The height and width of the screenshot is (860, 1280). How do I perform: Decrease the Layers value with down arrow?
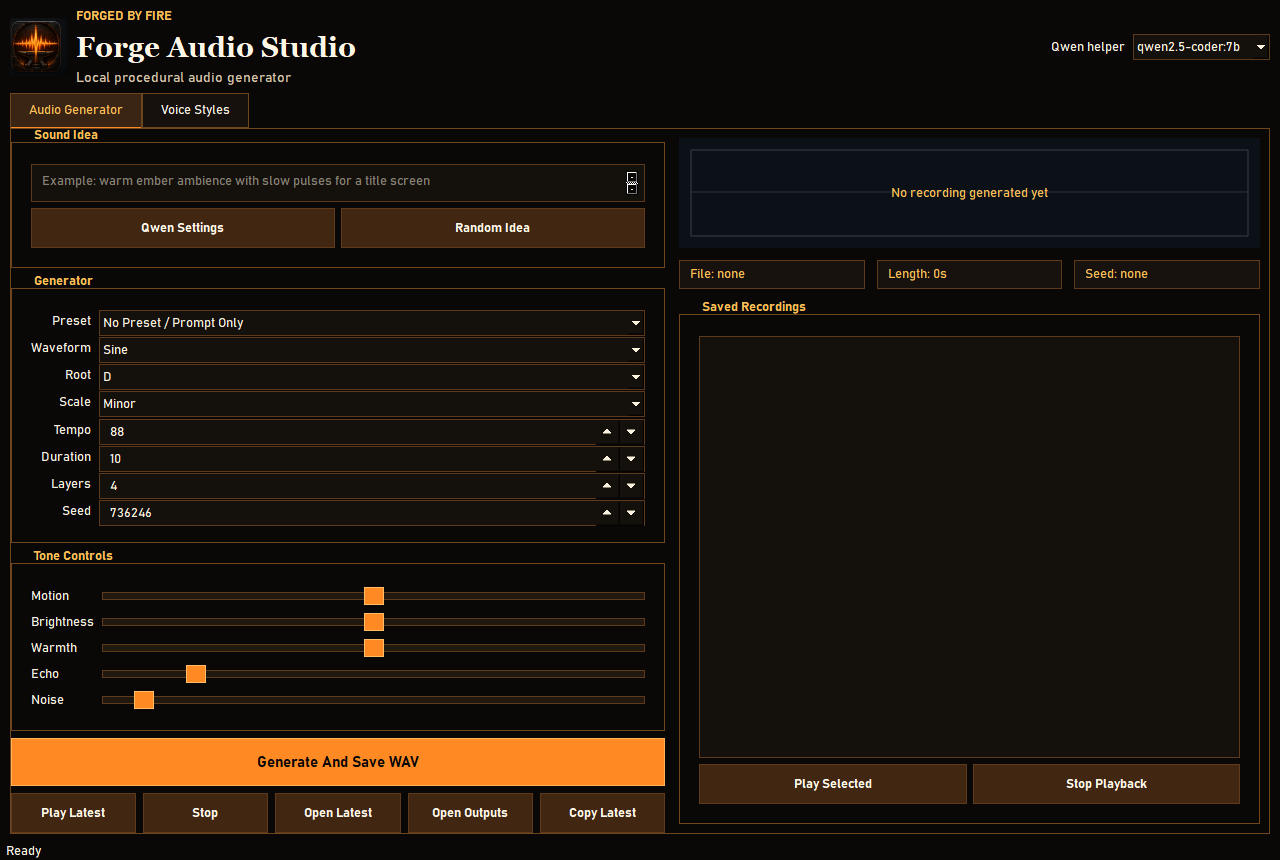pyautogui.click(x=631, y=486)
